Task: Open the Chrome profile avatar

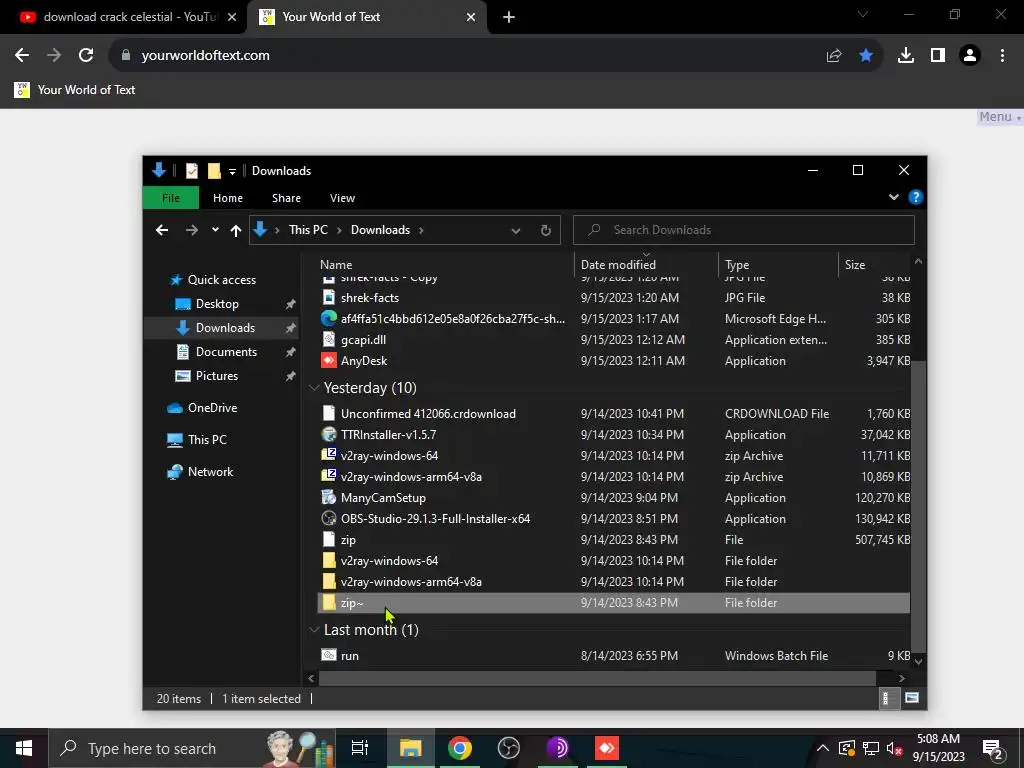Action: (x=970, y=56)
